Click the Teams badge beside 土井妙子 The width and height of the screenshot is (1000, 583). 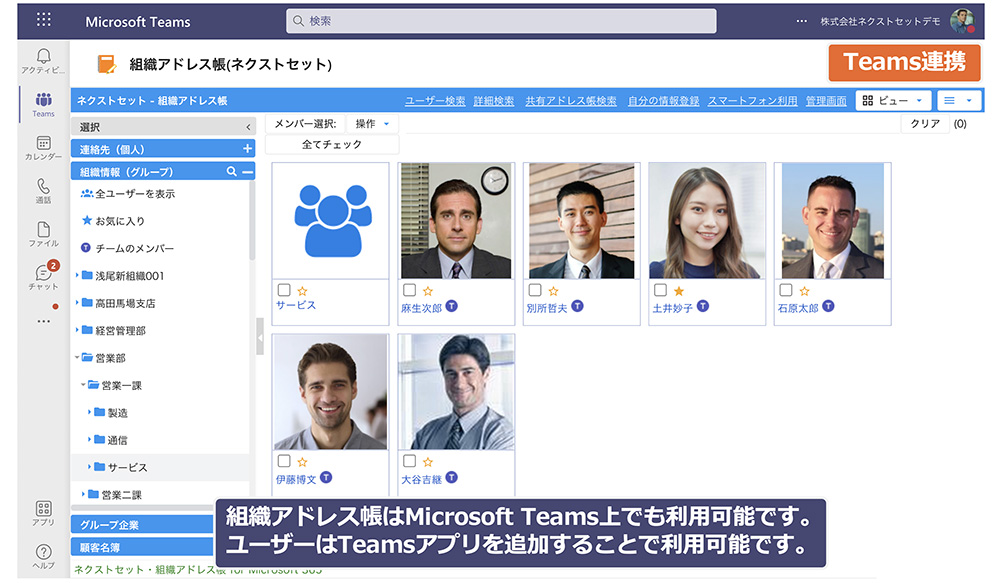click(703, 306)
